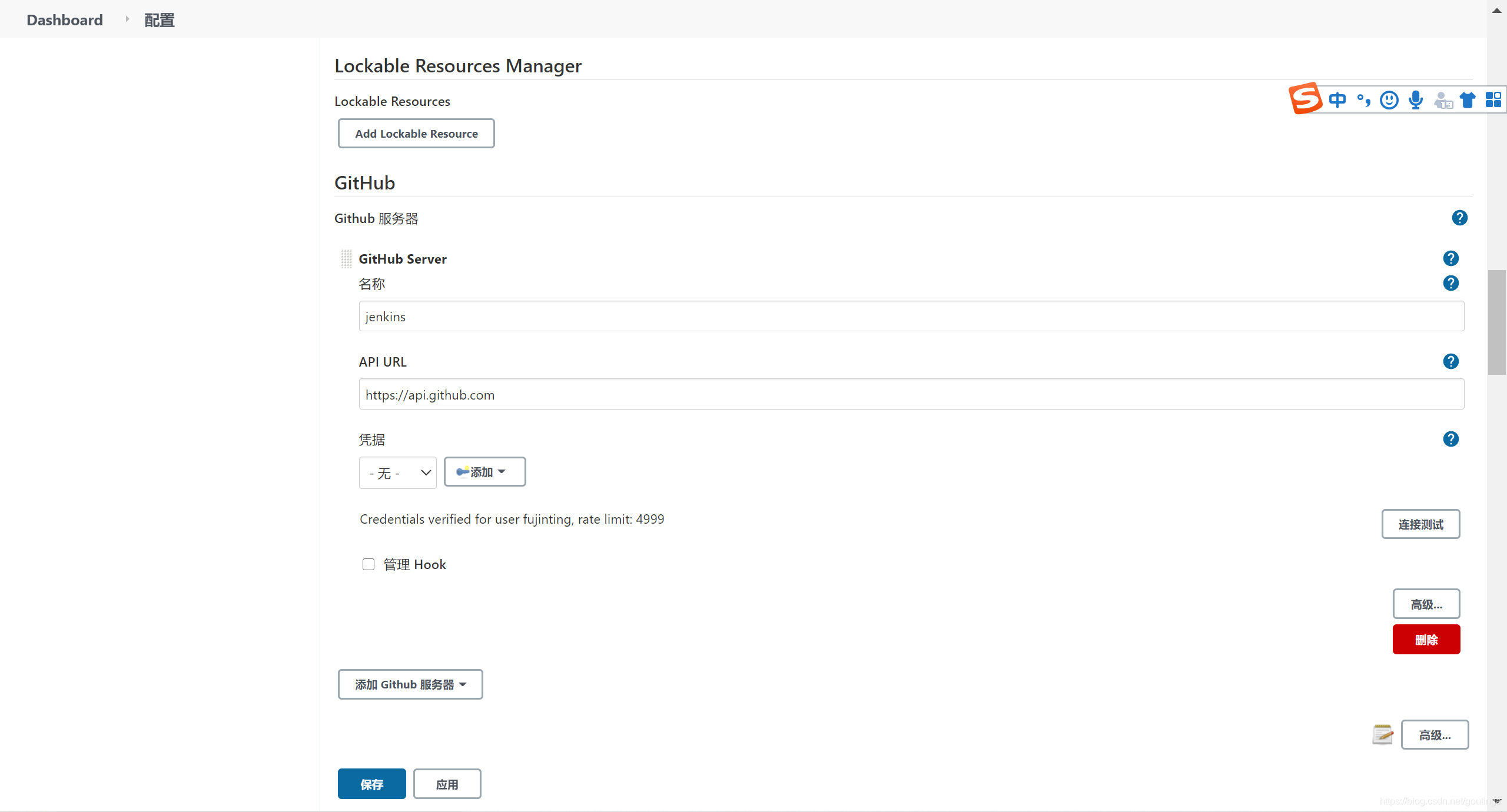The height and width of the screenshot is (812, 1507).
Task: Open help for Github 服务器 section
Action: (1459, 218)
